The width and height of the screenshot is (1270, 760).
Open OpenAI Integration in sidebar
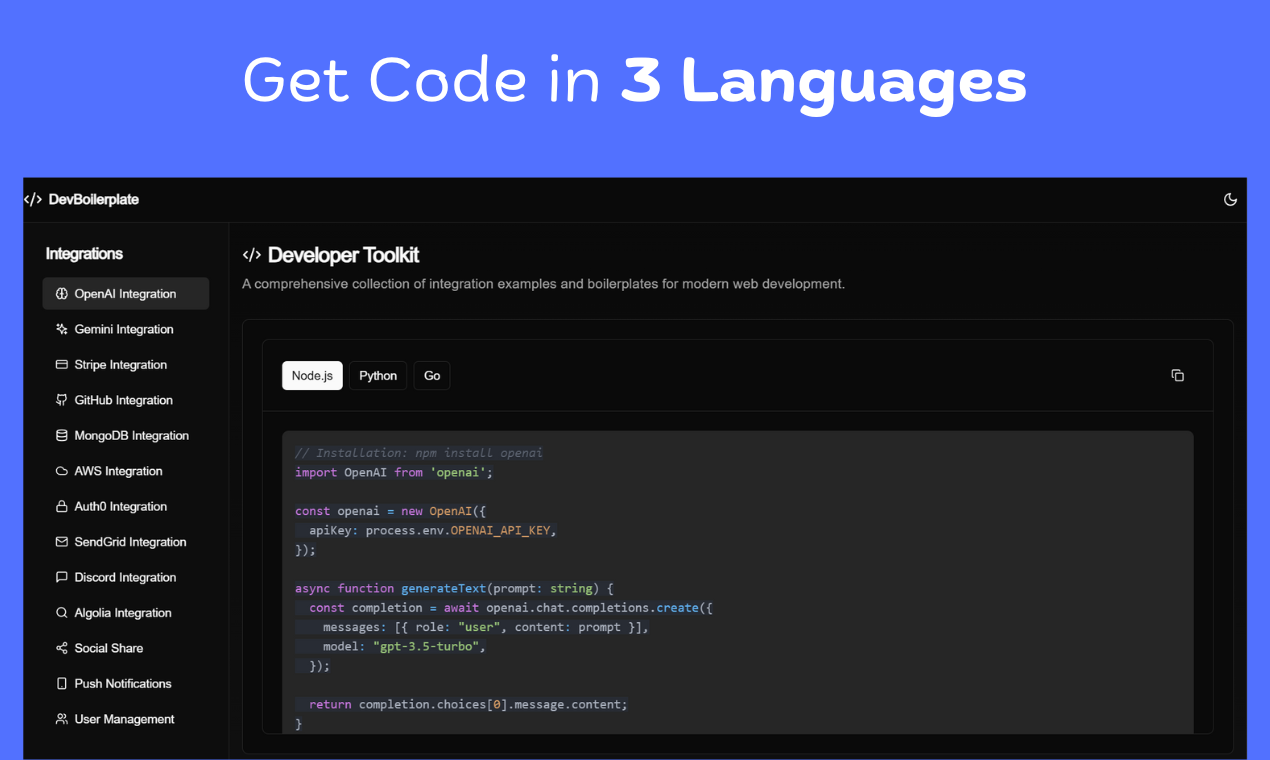coord(126,294)
